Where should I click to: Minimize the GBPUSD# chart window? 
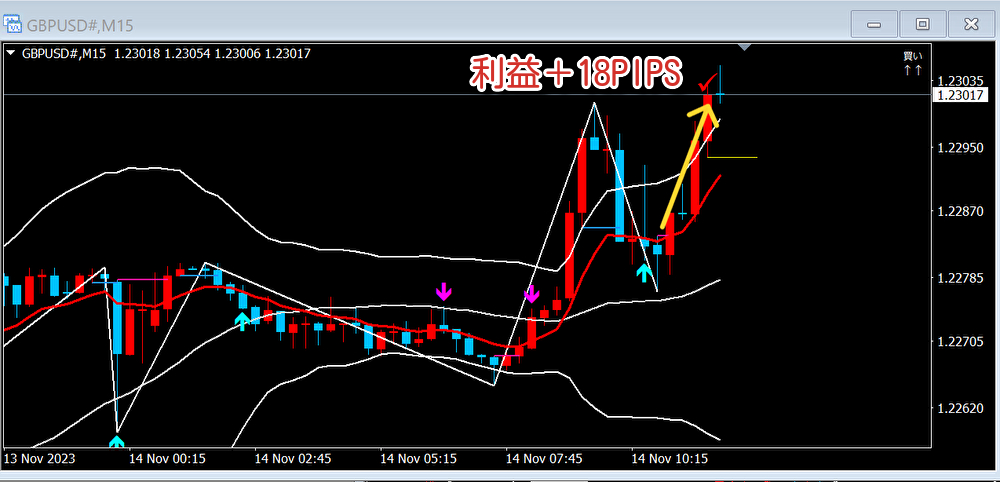874,25
